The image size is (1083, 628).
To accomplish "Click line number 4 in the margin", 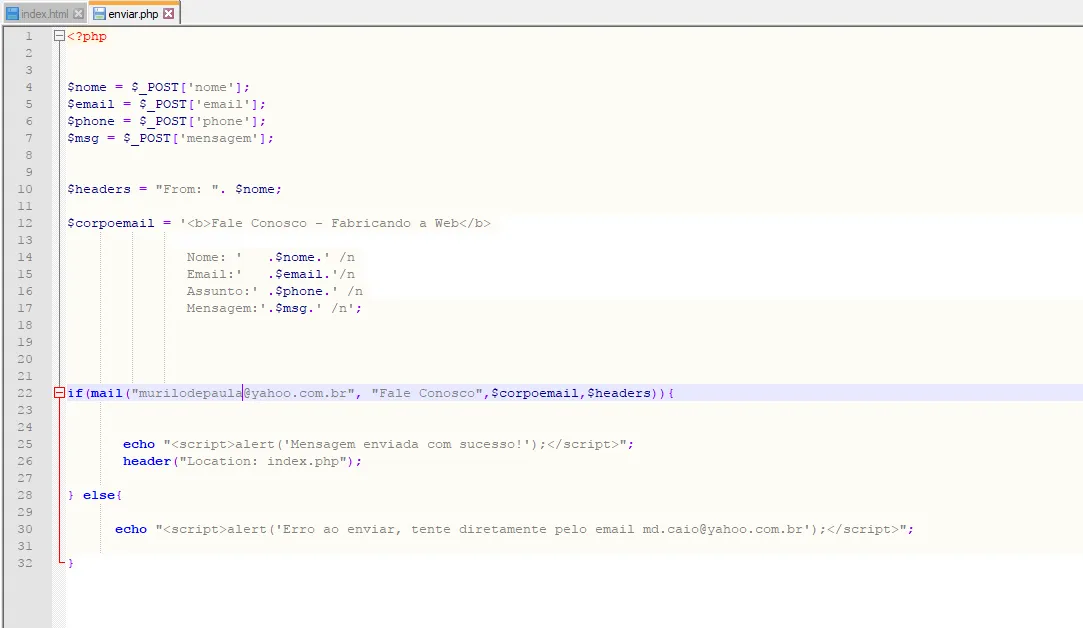I will pos(29,87).
